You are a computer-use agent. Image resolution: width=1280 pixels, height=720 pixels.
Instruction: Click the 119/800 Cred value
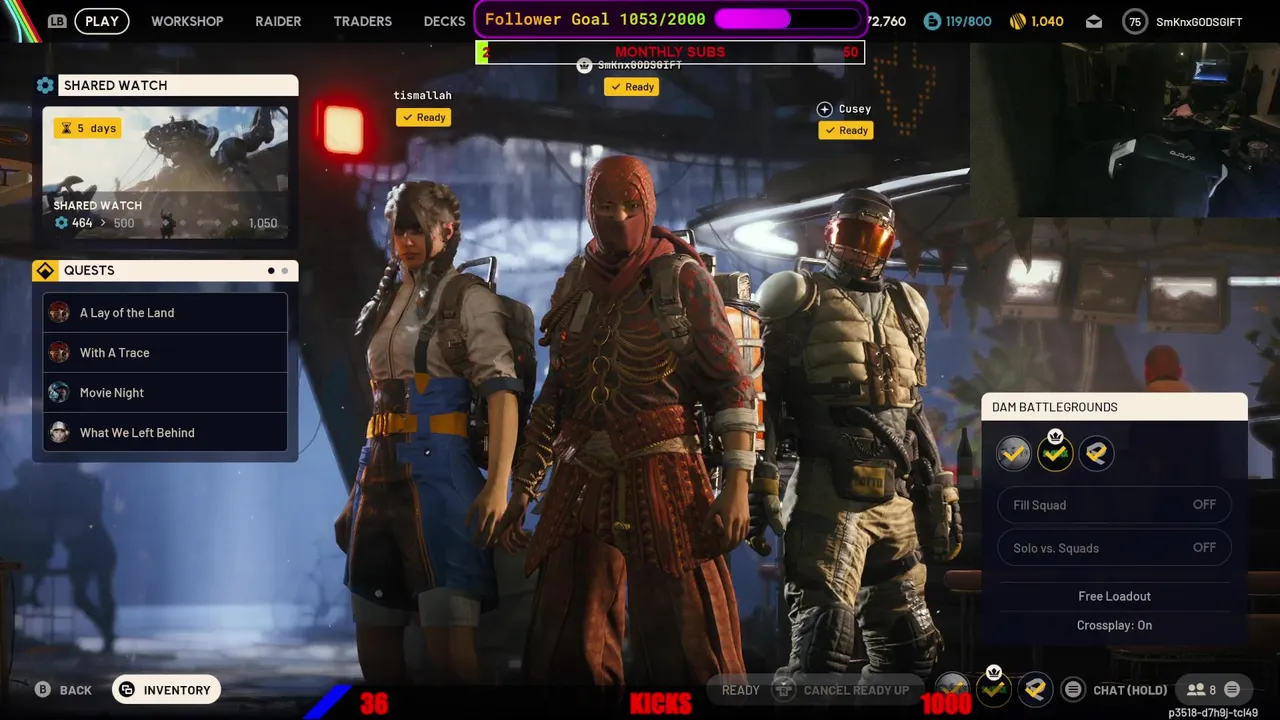[970, 21]
